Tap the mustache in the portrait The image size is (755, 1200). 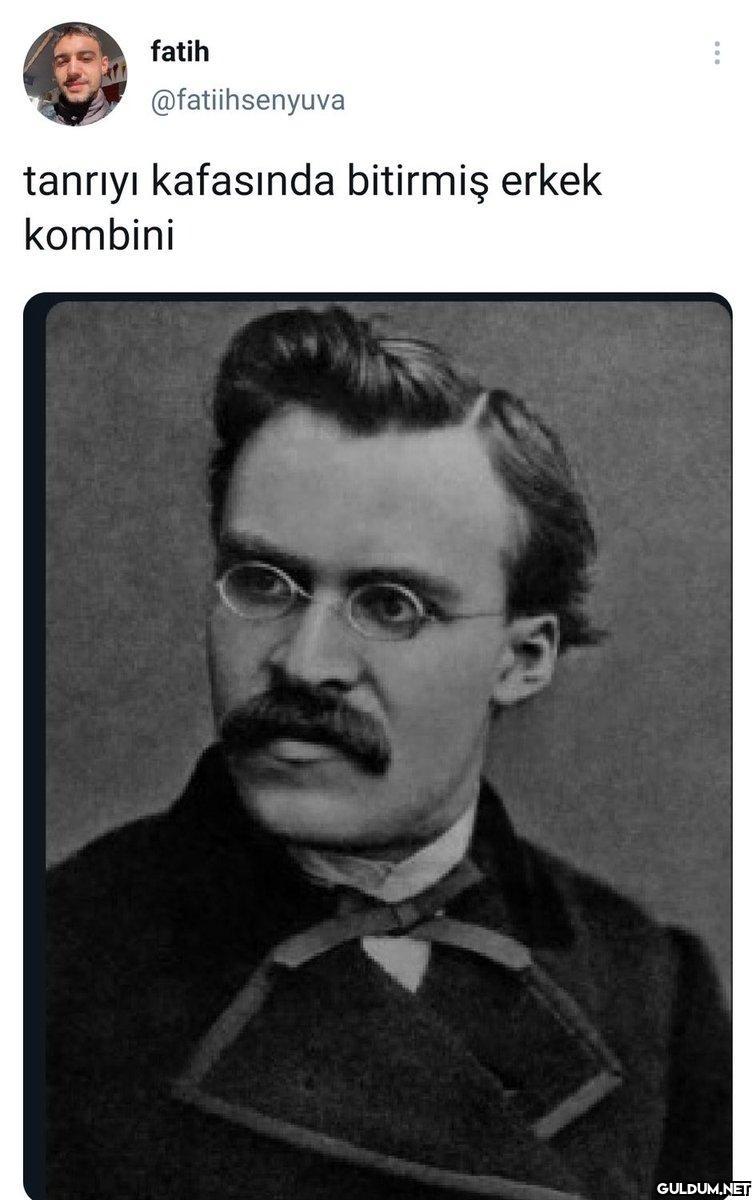[306, 726]
